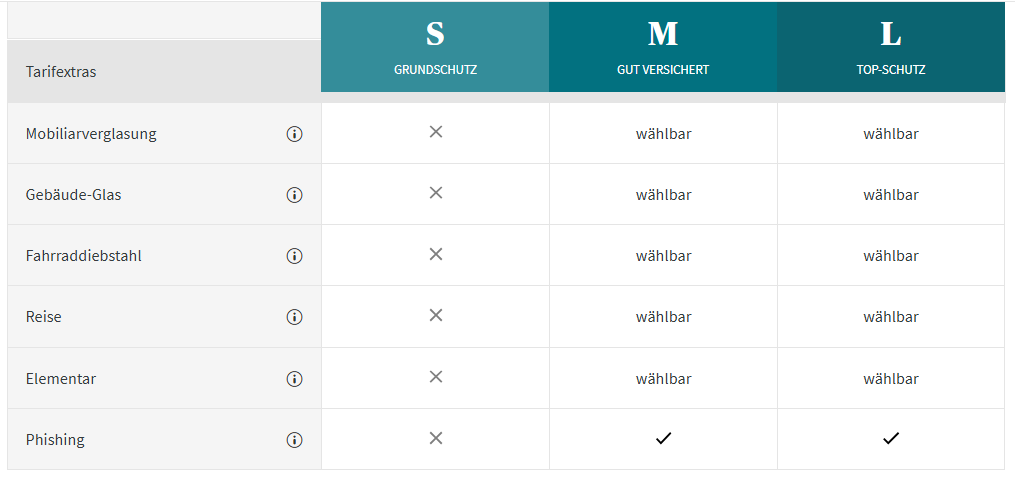Open info icon for Gebäude-Glas
The height and width of the screenshot is (480, 1015).
pyautogui.click(x=294, y=195)
